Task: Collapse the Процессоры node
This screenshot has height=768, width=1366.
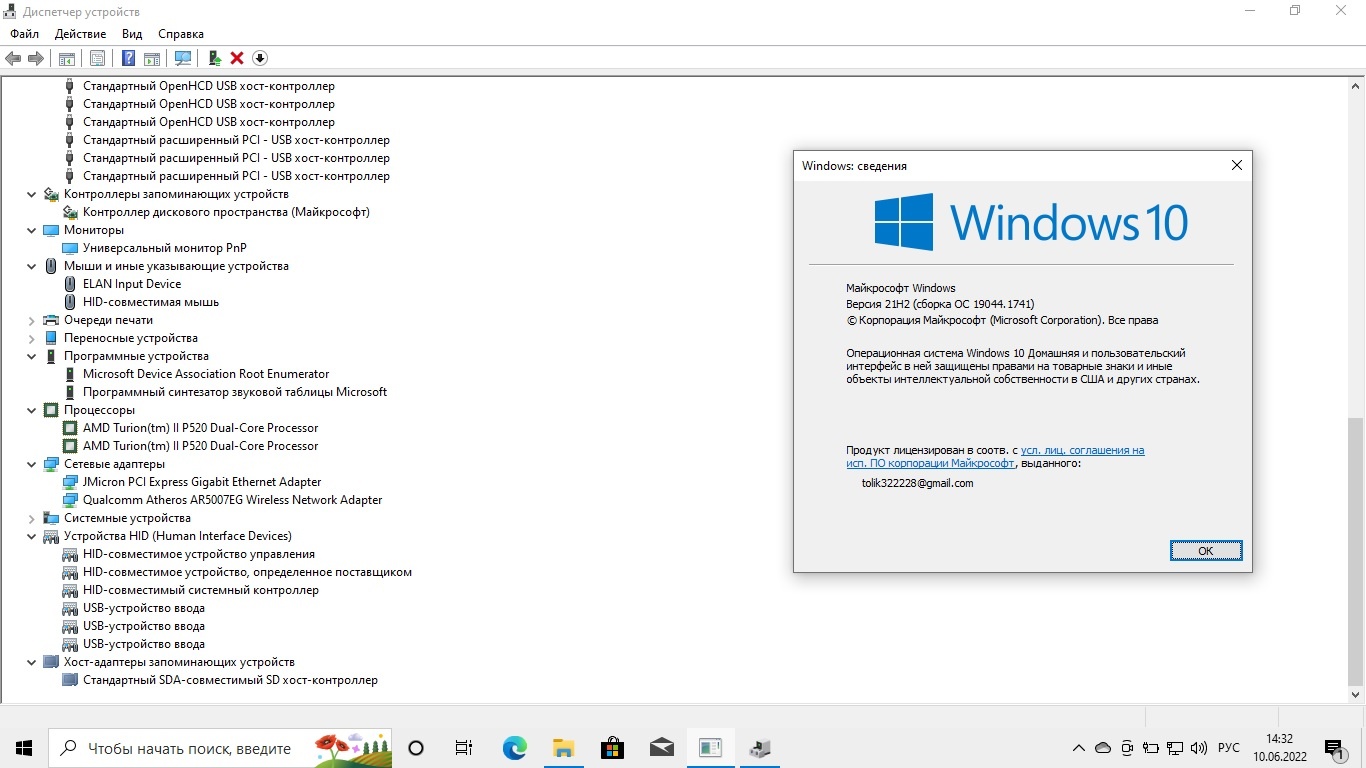Action: point(32,410)
